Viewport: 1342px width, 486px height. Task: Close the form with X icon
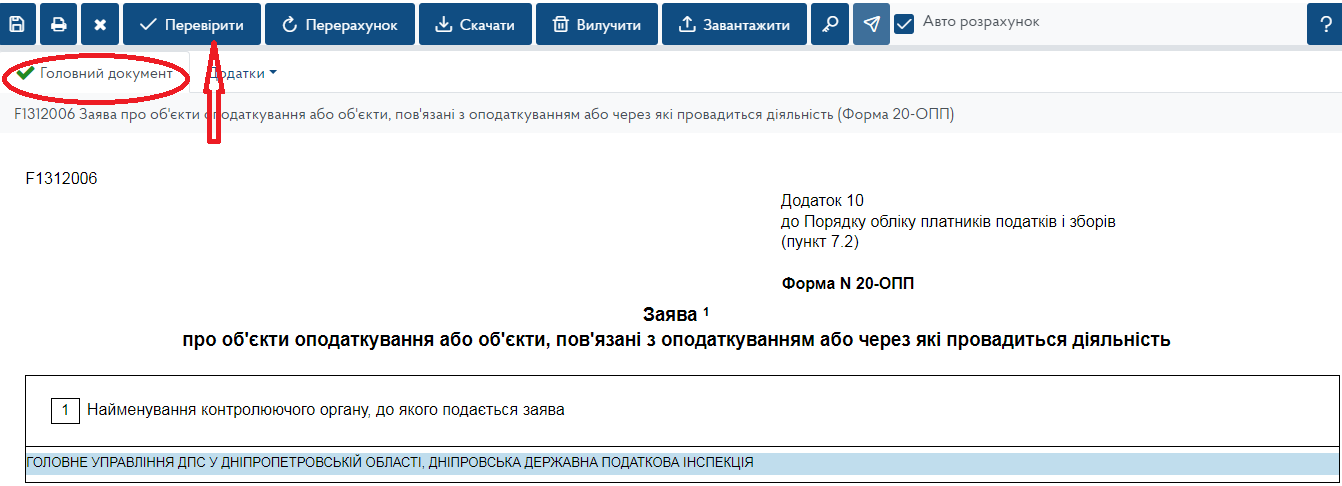tap(100, 25)
